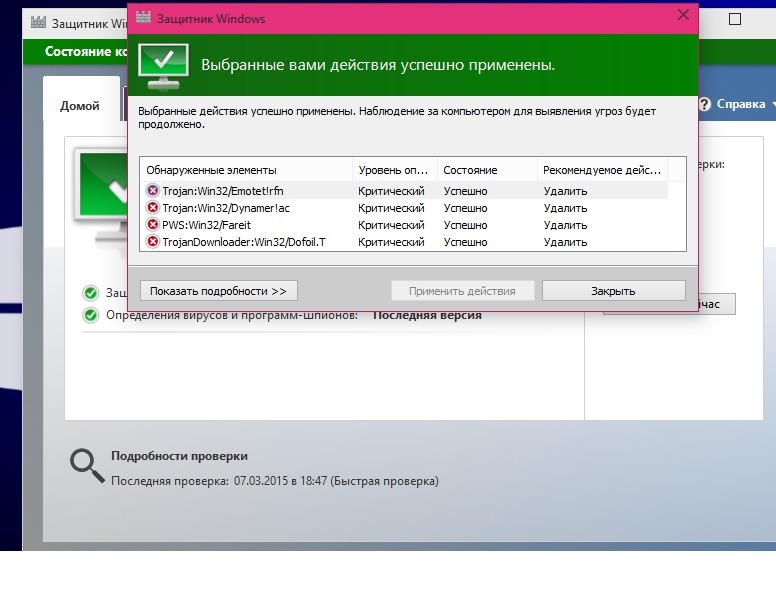Sort by Обнаруженные элементы column header
Screen dimensions: 776x614
pyautogui.click(x=246, y=170)
